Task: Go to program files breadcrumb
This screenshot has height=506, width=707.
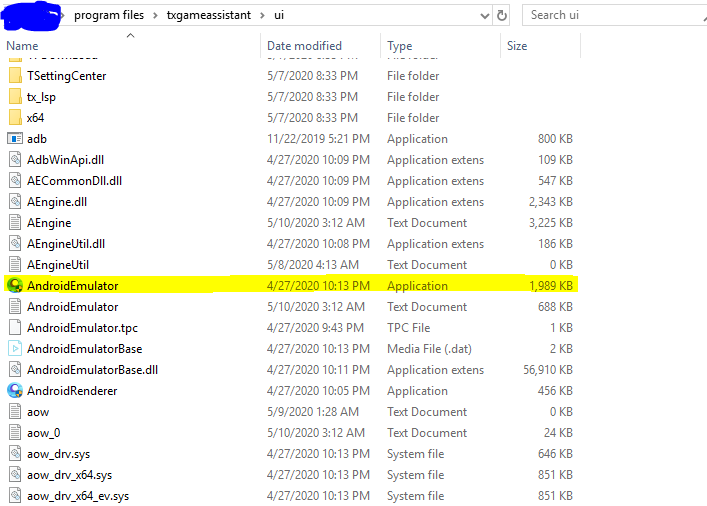Action: pyautogui.click(x=109, y=15)
